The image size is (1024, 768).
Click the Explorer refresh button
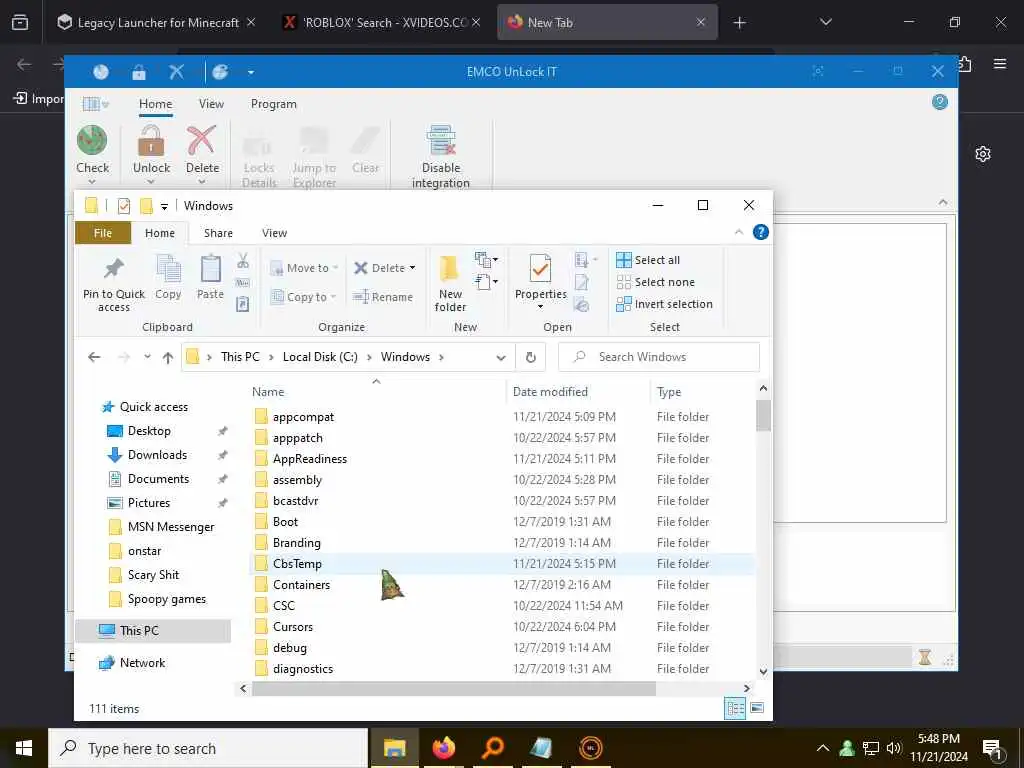pyautogui.click(x=531, y=357)
